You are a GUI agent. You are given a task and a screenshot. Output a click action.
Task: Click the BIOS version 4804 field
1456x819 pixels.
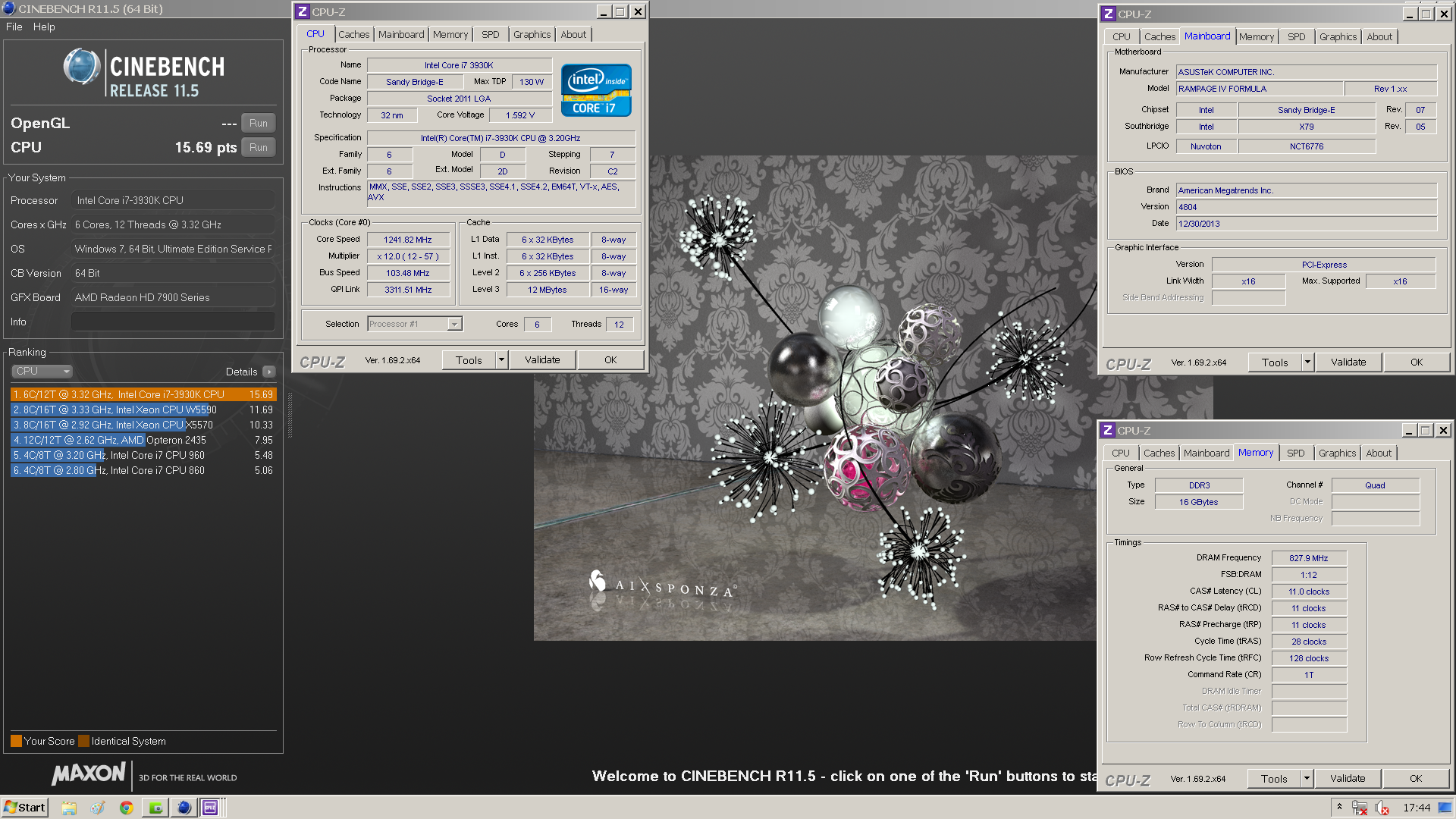coord(1306,207)
